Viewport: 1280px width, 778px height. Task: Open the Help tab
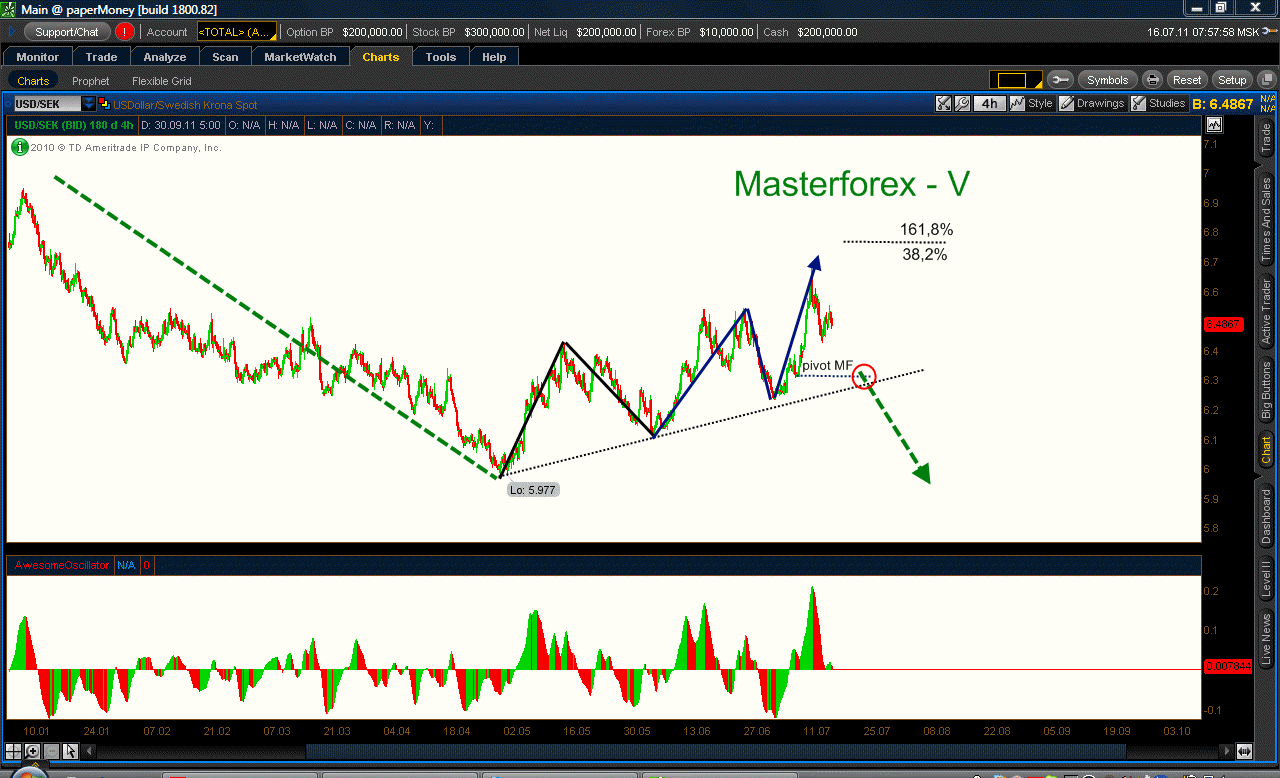pos(494,57)
